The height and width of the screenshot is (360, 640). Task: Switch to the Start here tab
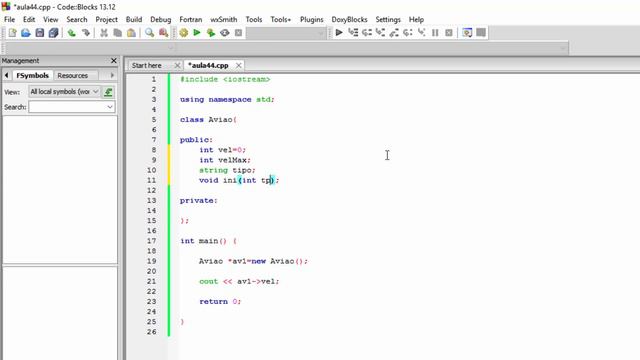tap(147, 65)
